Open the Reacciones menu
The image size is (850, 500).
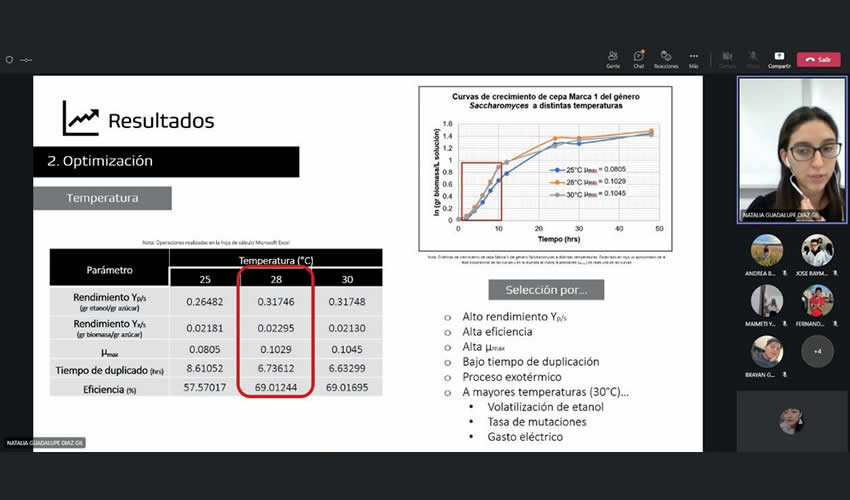point(666,57)
